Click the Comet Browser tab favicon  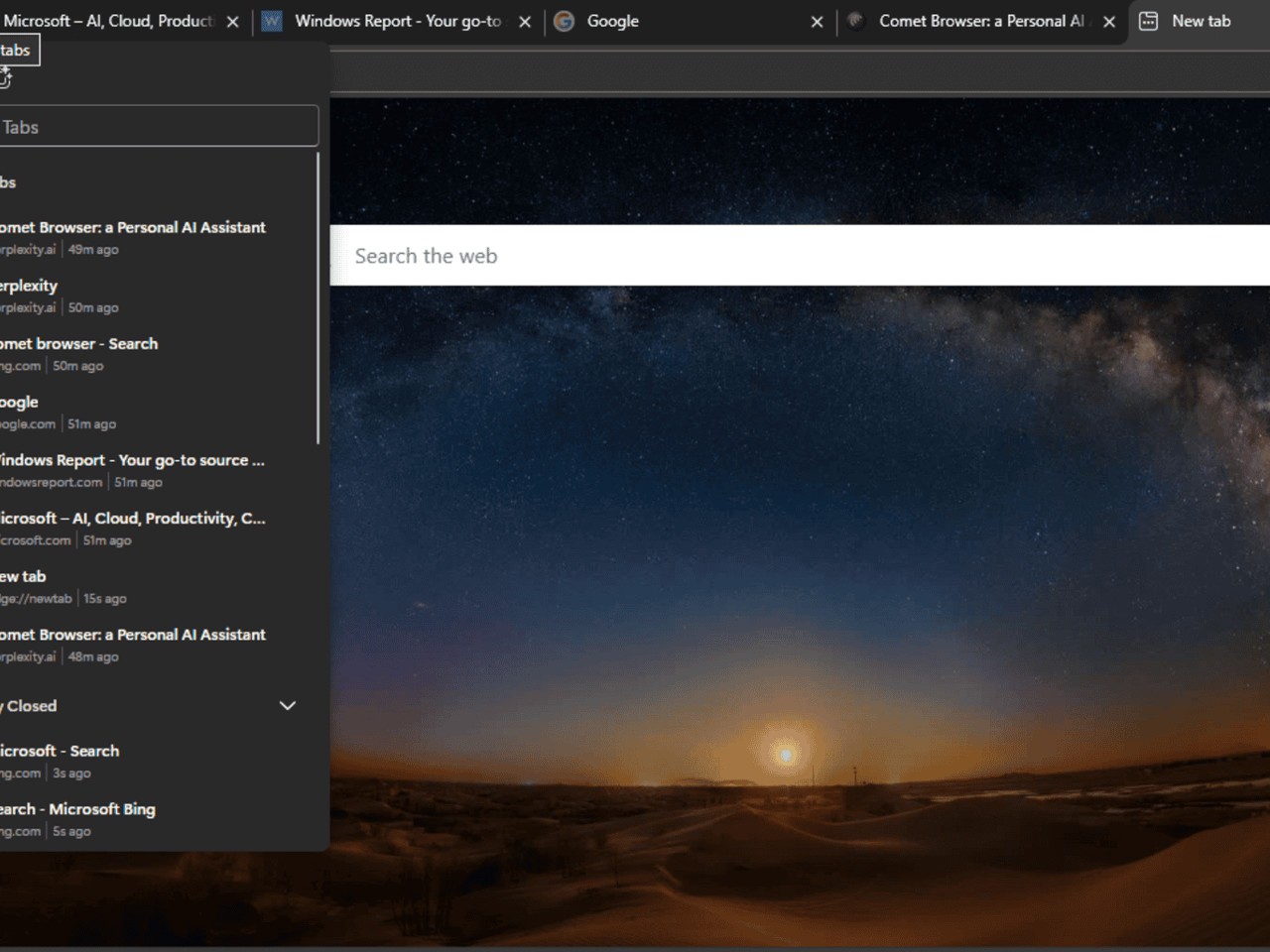[855, 22]
